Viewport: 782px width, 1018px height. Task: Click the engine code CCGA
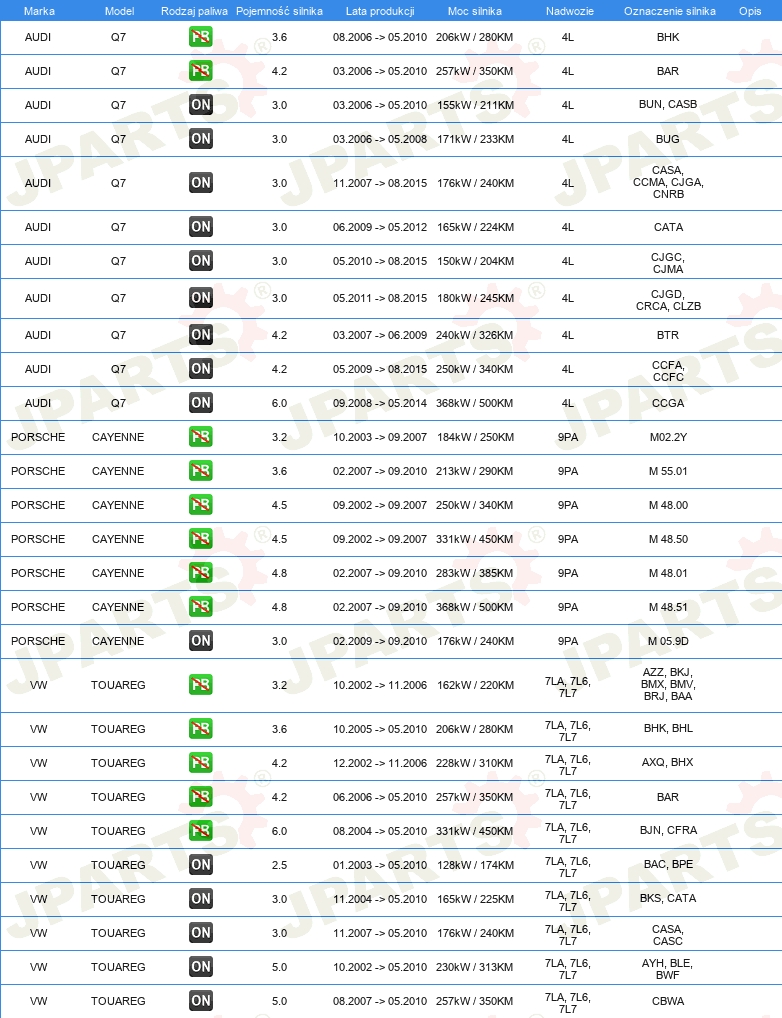coord(668,403)
